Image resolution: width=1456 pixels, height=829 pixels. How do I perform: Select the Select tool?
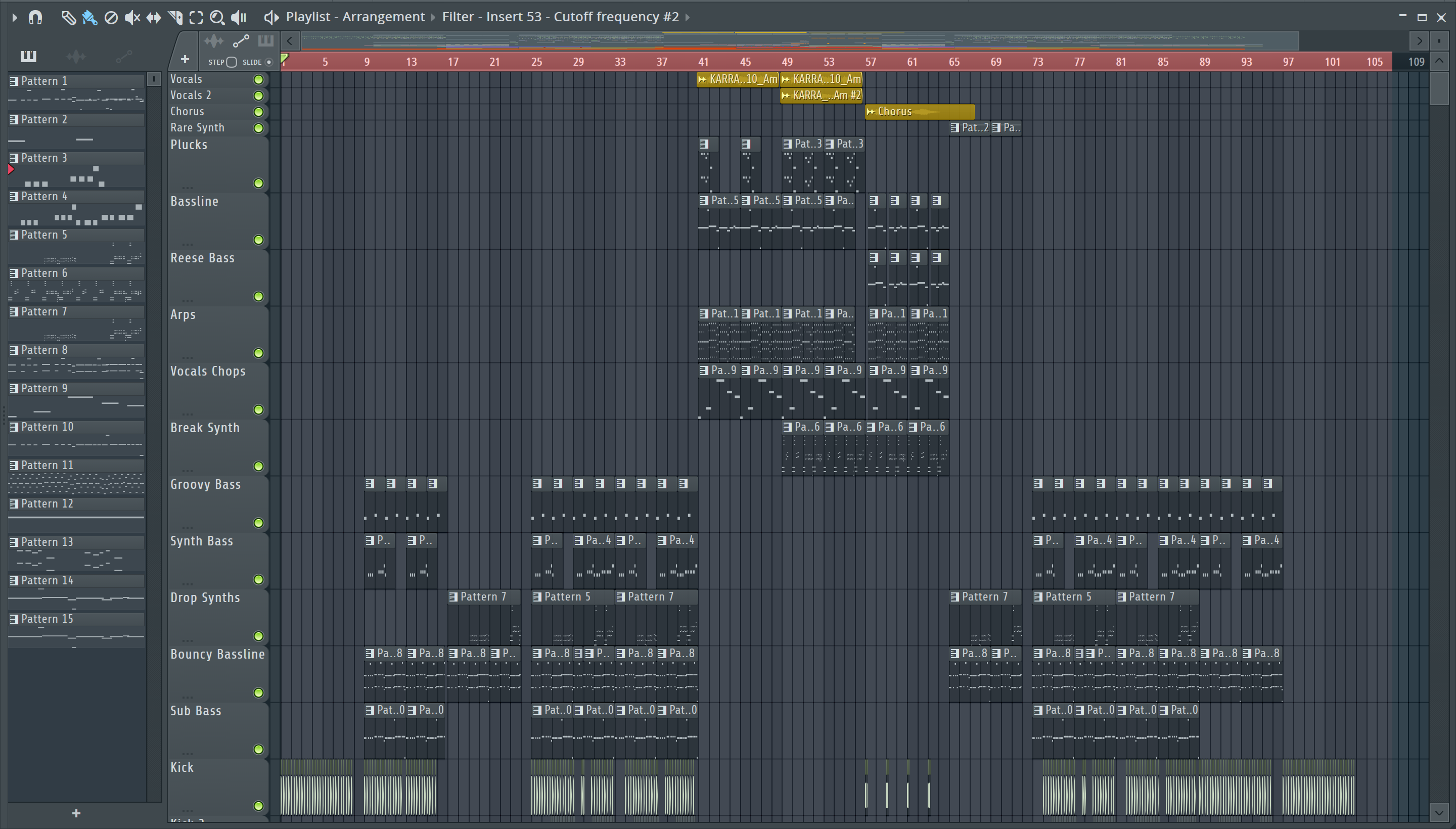(196, 18)
